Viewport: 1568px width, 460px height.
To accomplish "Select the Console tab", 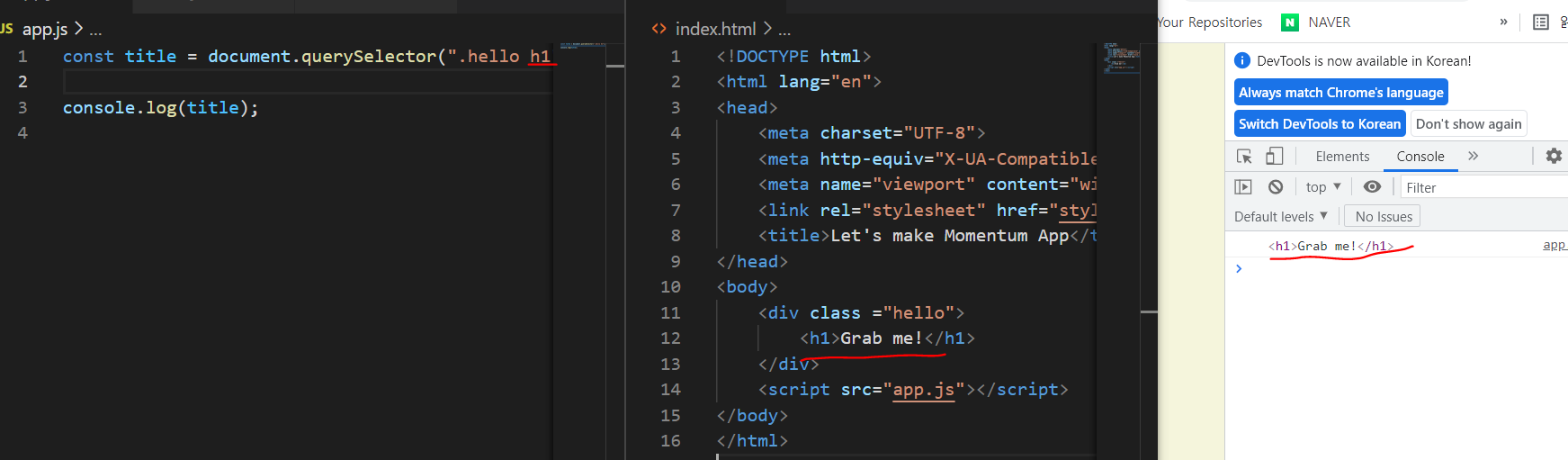I will coord(1420,157).
